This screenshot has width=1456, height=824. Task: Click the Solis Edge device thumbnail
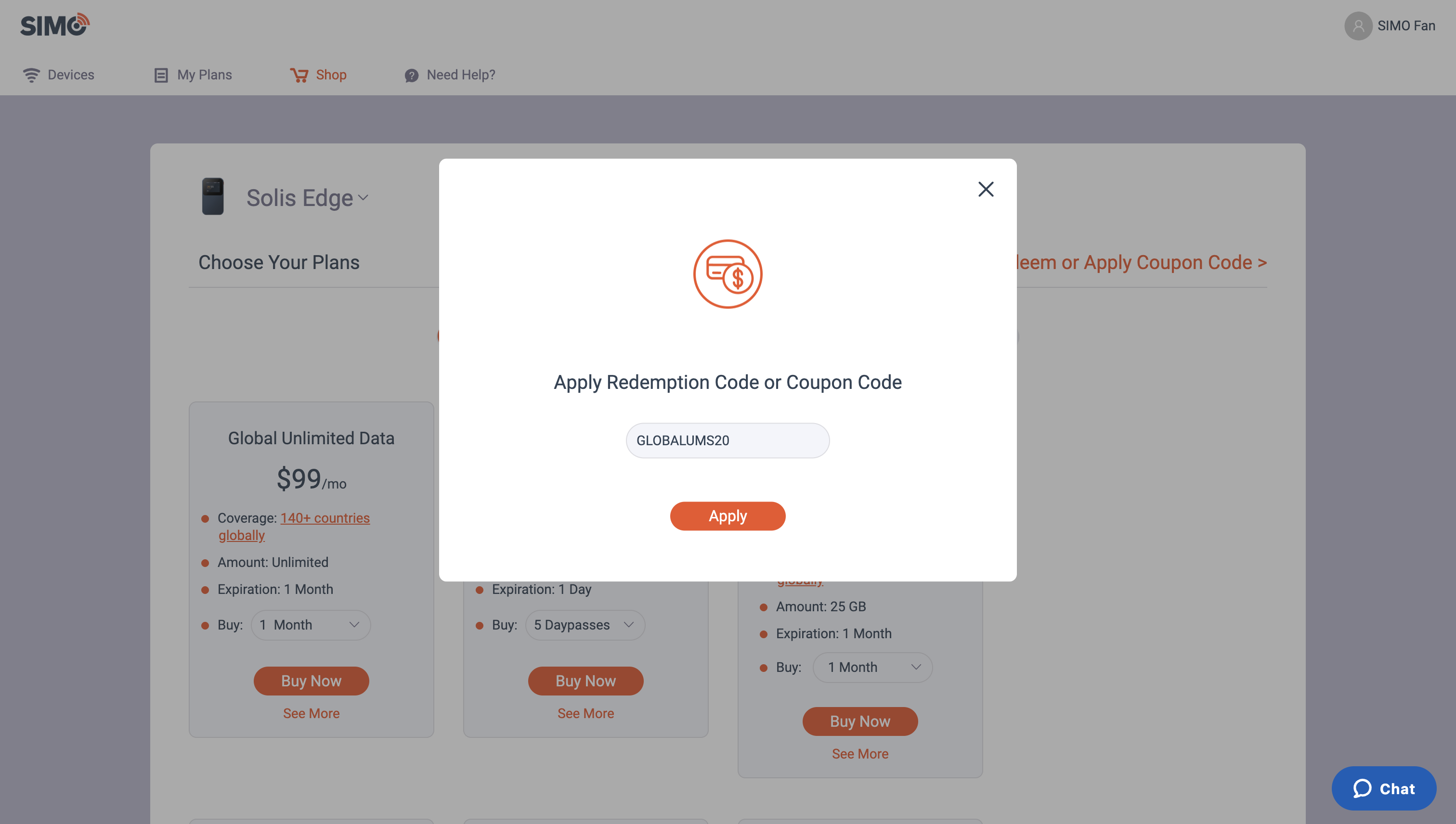(x=213, y=196)
